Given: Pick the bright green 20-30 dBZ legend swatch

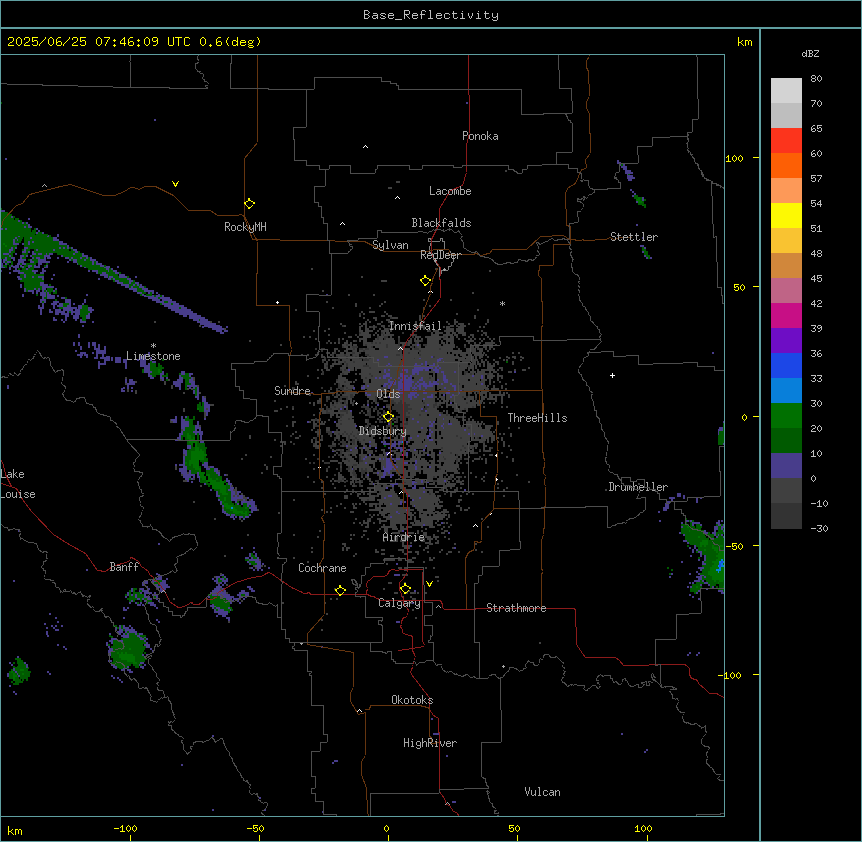Looking at the screenshot, I should coord(786,416).
